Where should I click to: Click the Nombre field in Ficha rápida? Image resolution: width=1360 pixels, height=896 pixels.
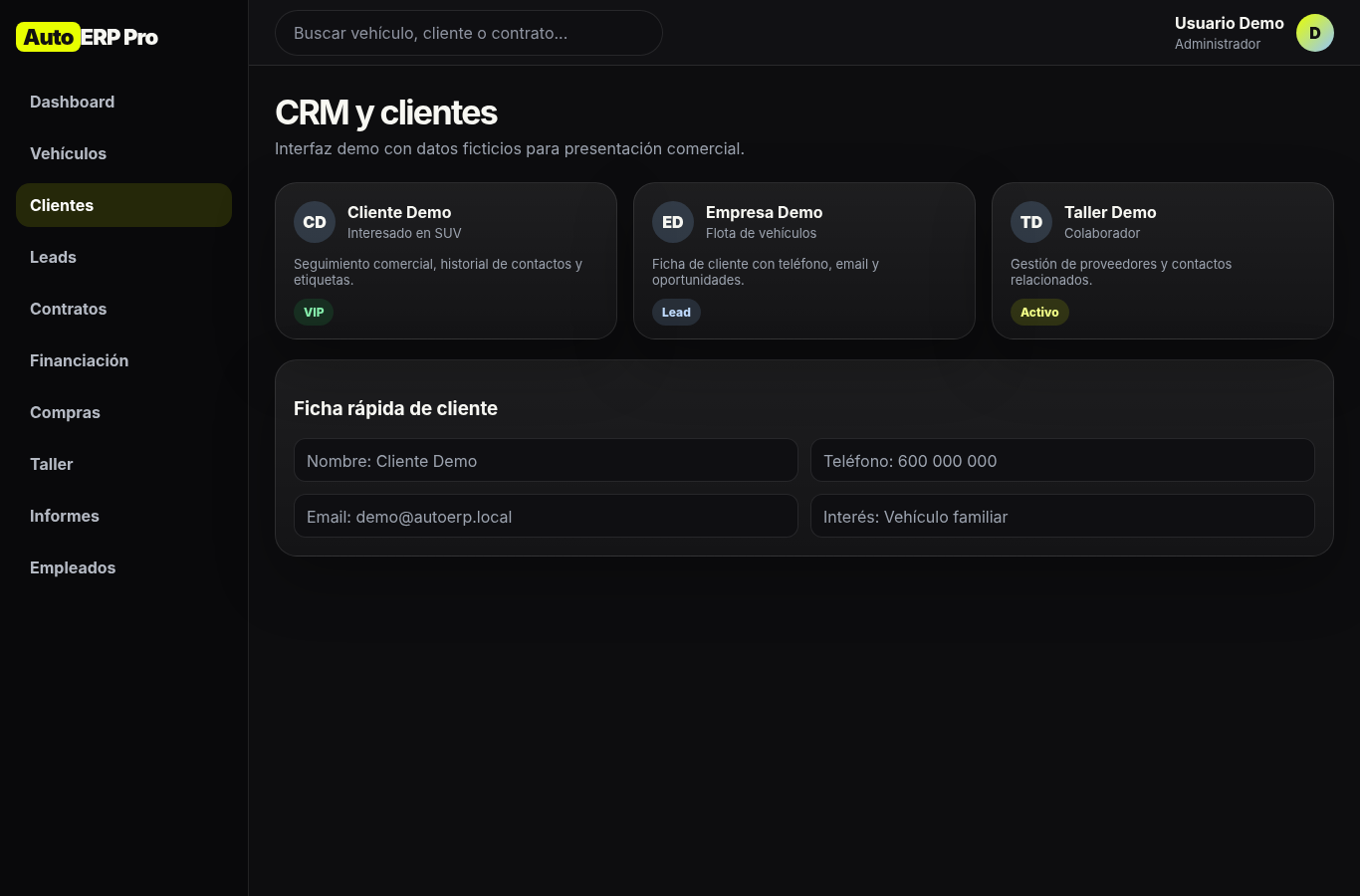pos(546,460)
